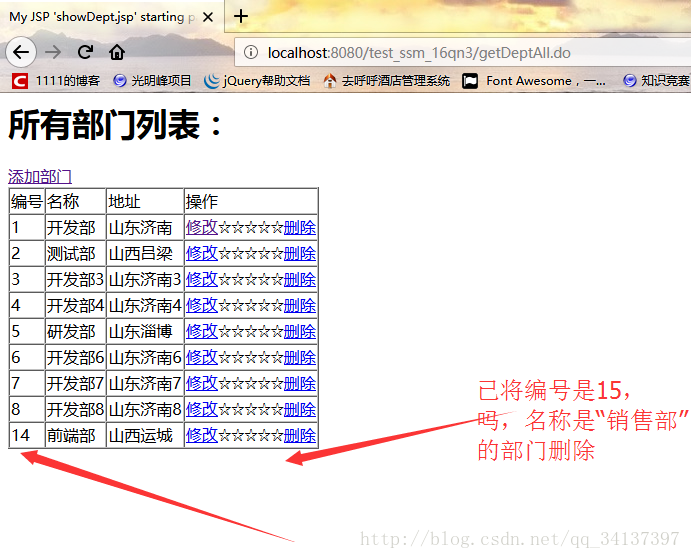Click 修改 for 开发部3 row

pos(202,280)
